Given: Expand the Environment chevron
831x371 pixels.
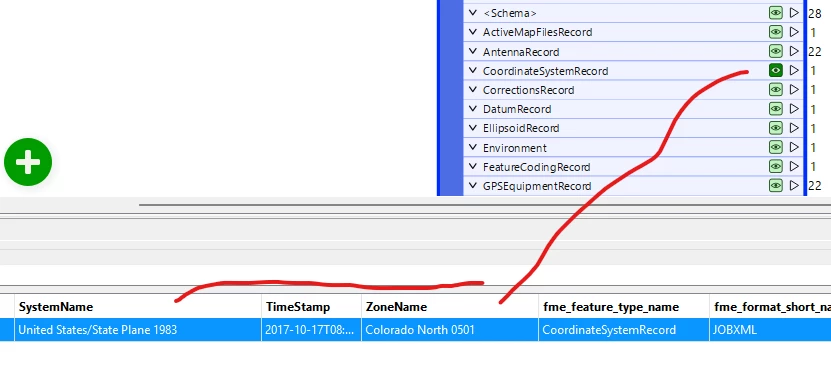Looking at the screenshot, I should (473, 147).
